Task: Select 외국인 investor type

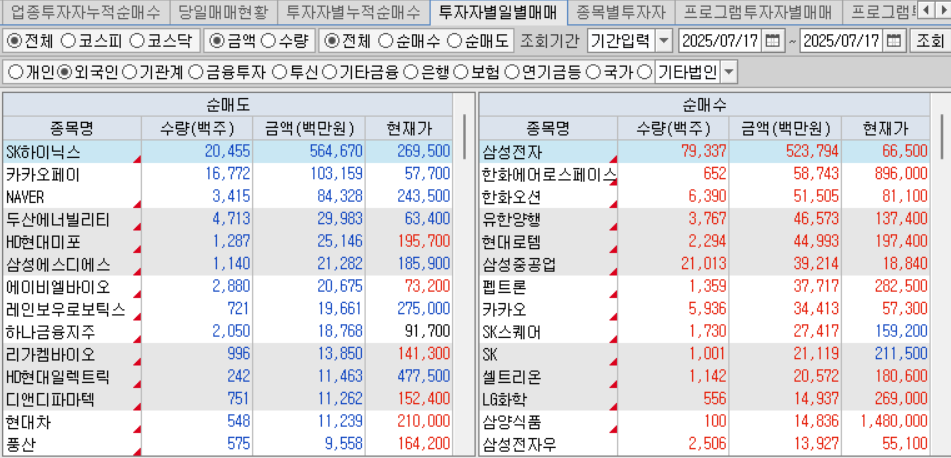Action: click(x=65, y=73)
